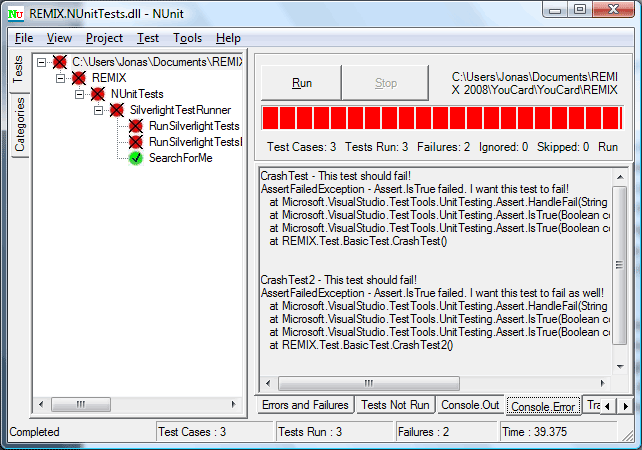The width and height of the screenshot is (642, 450).
Task: Click 'Skipped: 0' summary text
Action: pyautogui.click(x=563, y=147)
